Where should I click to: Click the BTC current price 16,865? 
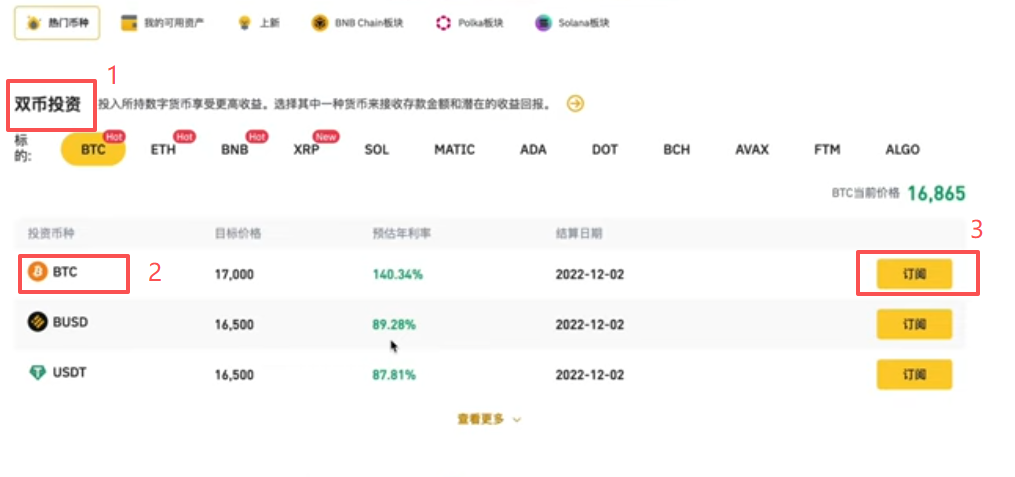pos(936,193)
